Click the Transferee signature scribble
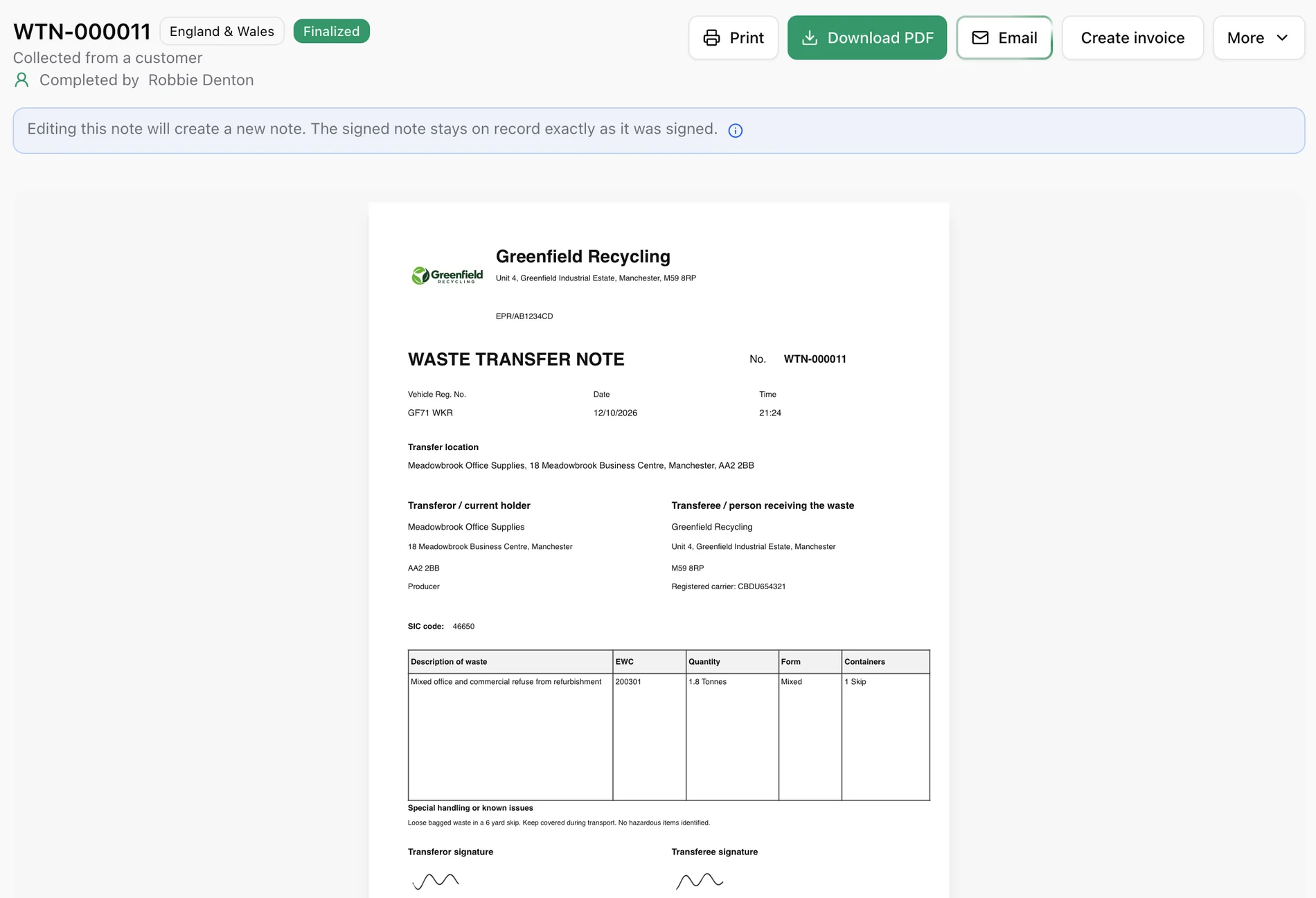This screenshot has width=1316, height=898. (x=700, y=881)
